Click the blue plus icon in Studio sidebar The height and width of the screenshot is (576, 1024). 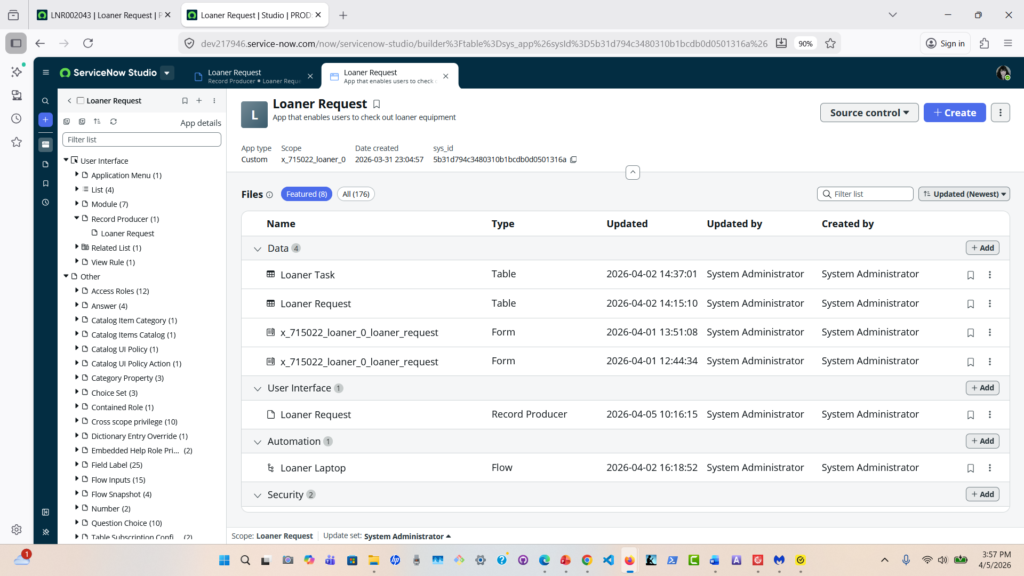45,120
